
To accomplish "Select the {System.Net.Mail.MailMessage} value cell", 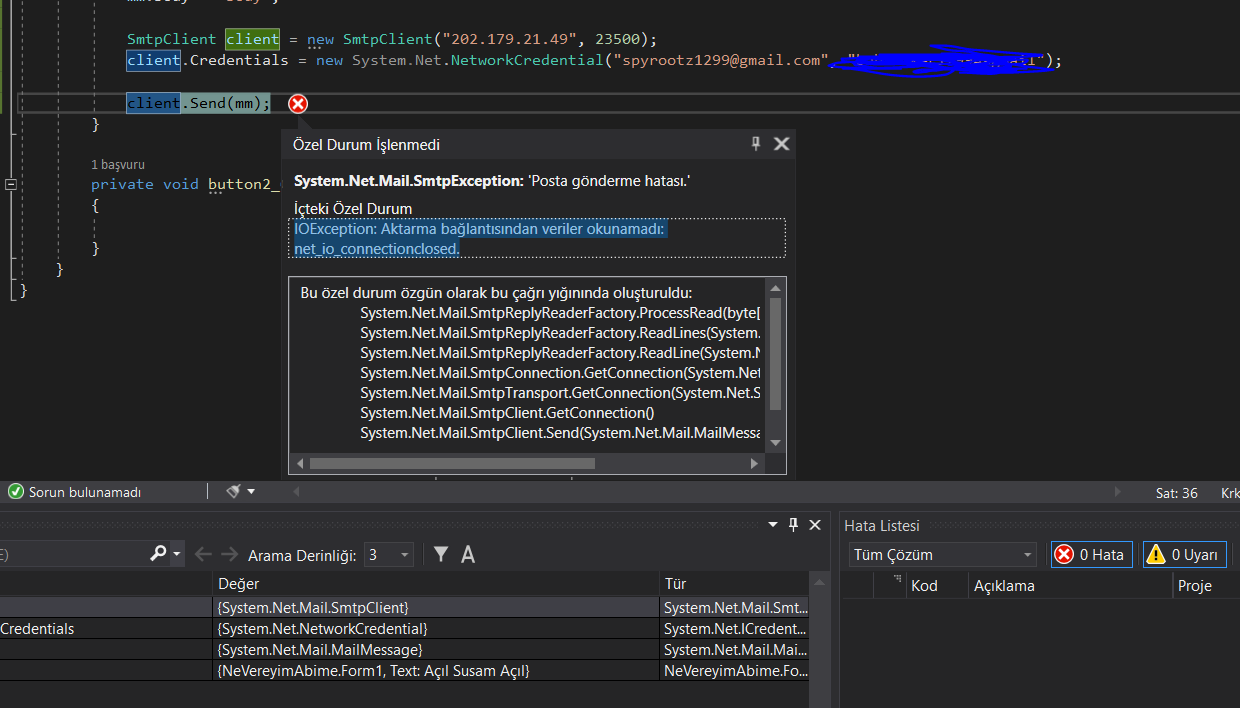I will (436, 650).
